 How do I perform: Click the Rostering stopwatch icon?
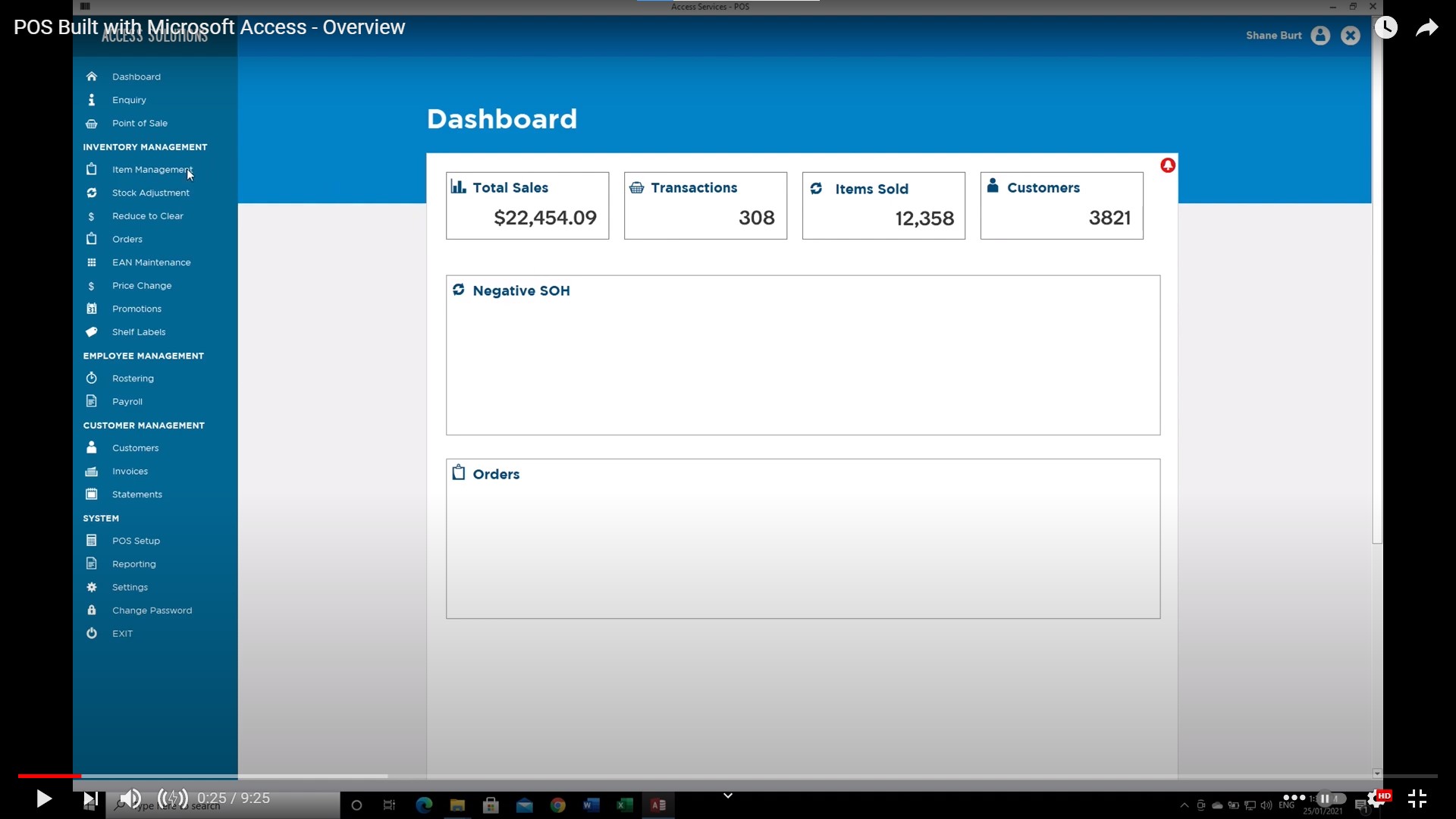click(92, 378)
